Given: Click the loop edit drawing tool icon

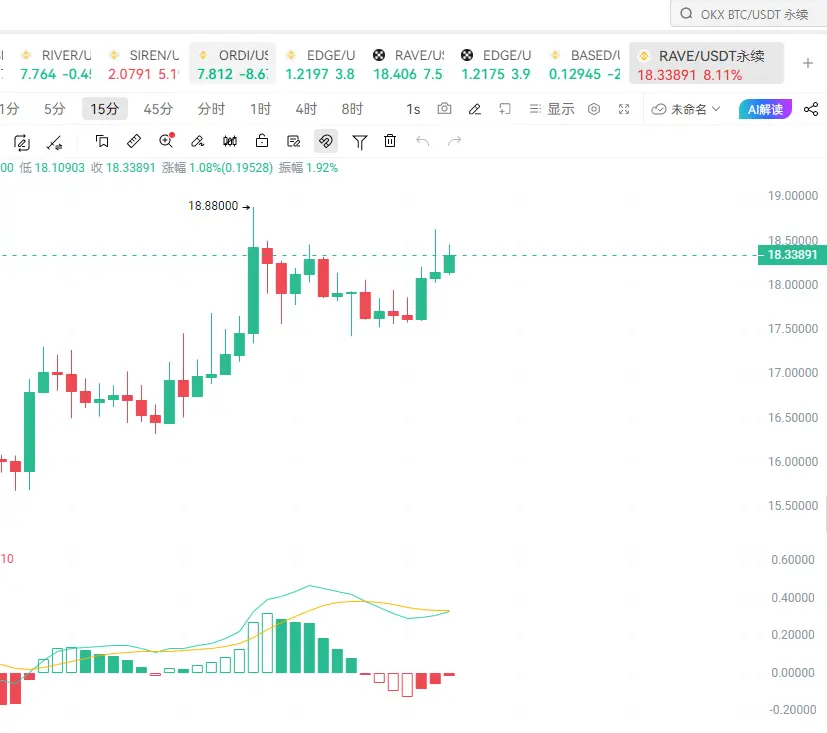Looking at the screenshot, I should [x=22, y=142].
